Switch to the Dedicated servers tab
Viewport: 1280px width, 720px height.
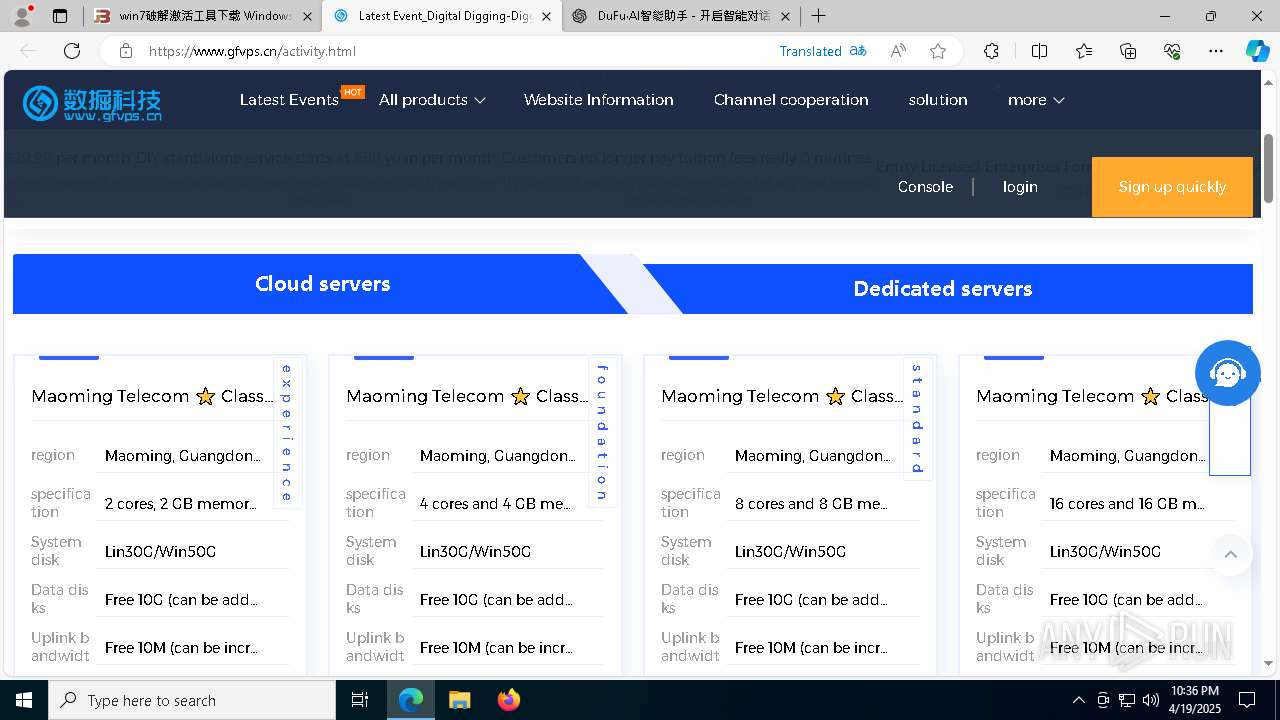(x=943, y=289)
